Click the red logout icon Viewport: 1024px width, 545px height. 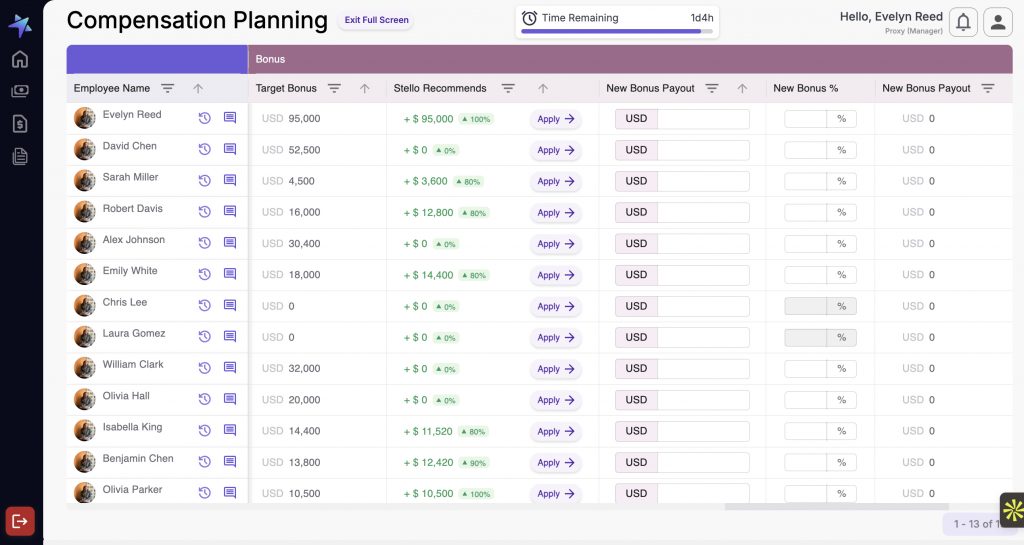click(20, 521)
